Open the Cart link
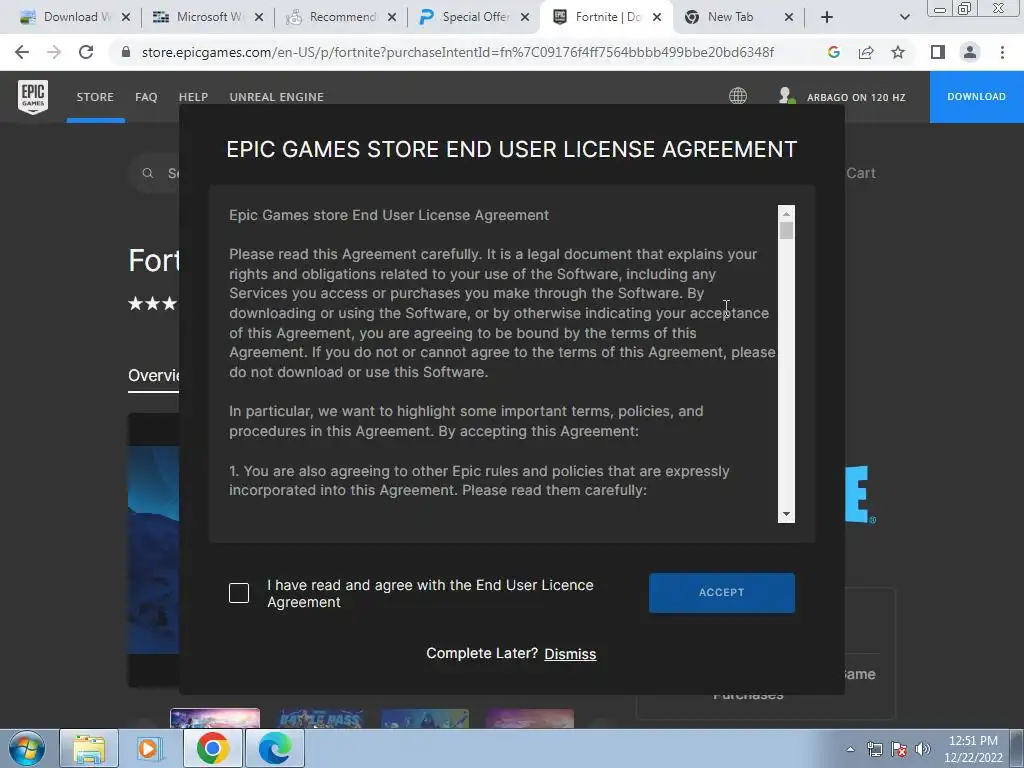The height and width of the screenshot is (768, 1024). pyautogui.click(x=861, y=173)
